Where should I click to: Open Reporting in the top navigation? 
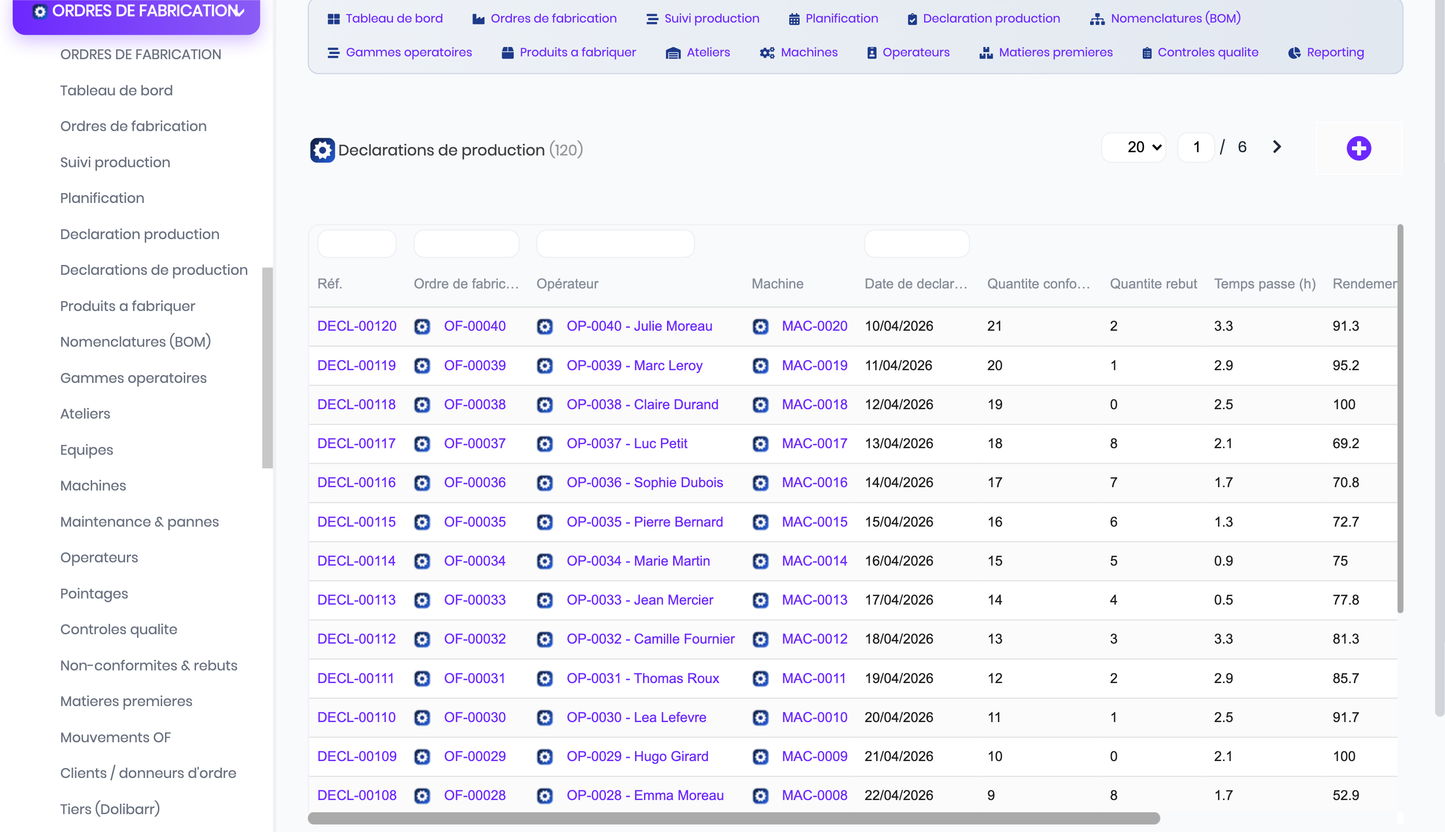pyautogui.click(x=1335, y=52)
